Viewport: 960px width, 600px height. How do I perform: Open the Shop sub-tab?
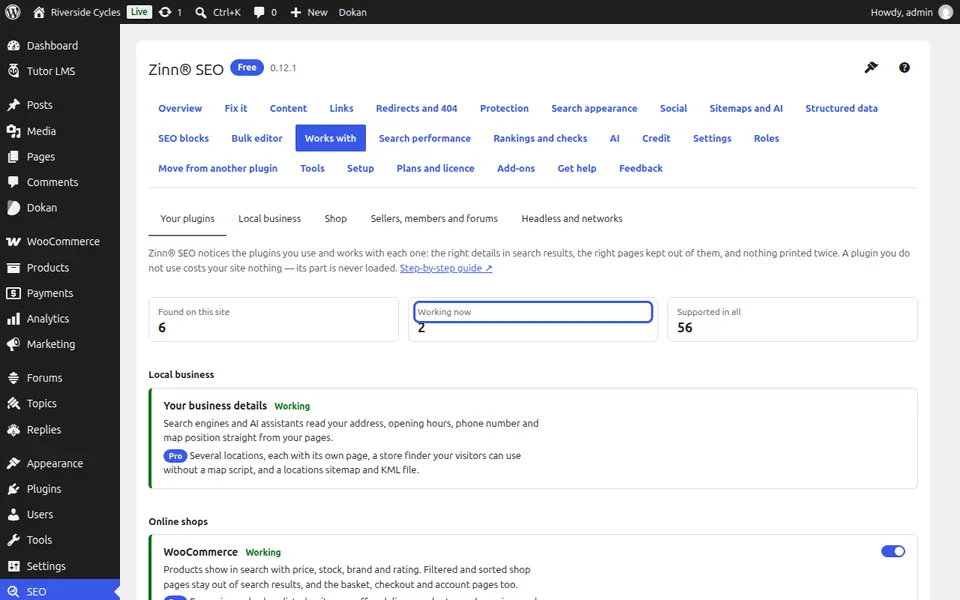click(x=336, y=219)
